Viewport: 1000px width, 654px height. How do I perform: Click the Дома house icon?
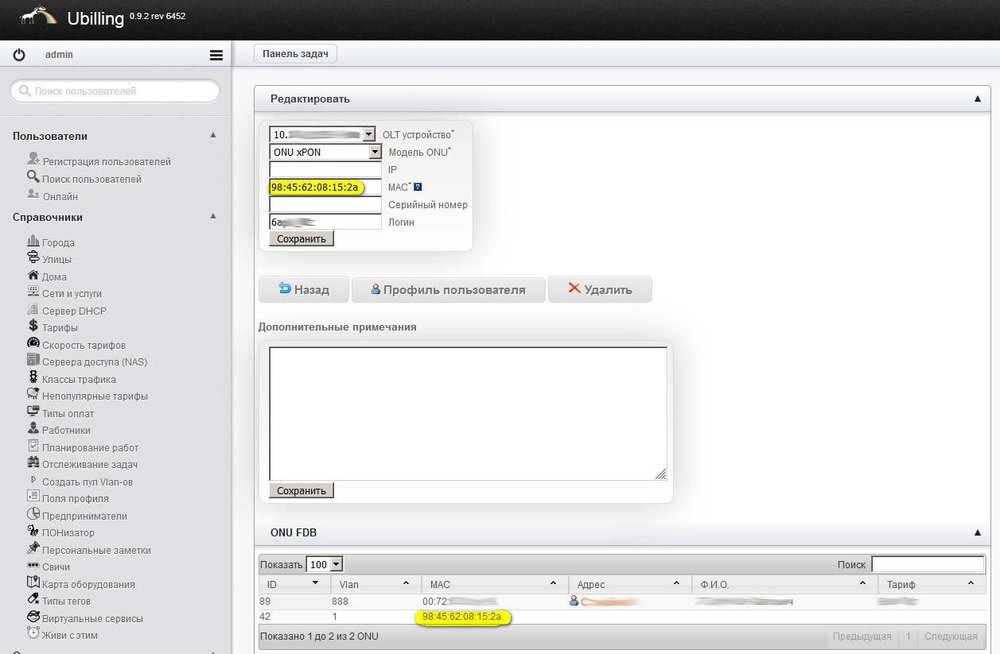click(x=33, y=276)
